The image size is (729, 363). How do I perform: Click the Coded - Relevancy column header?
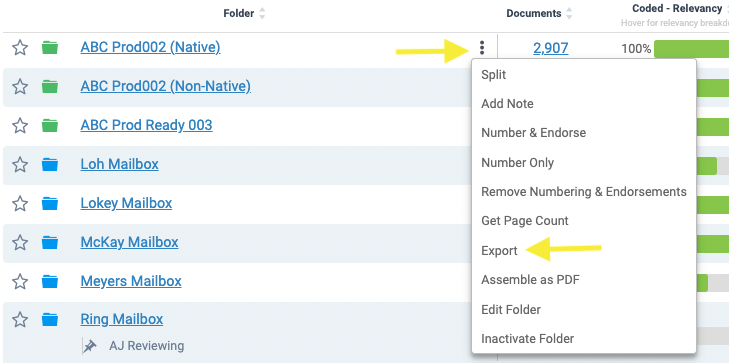point(676,8)
